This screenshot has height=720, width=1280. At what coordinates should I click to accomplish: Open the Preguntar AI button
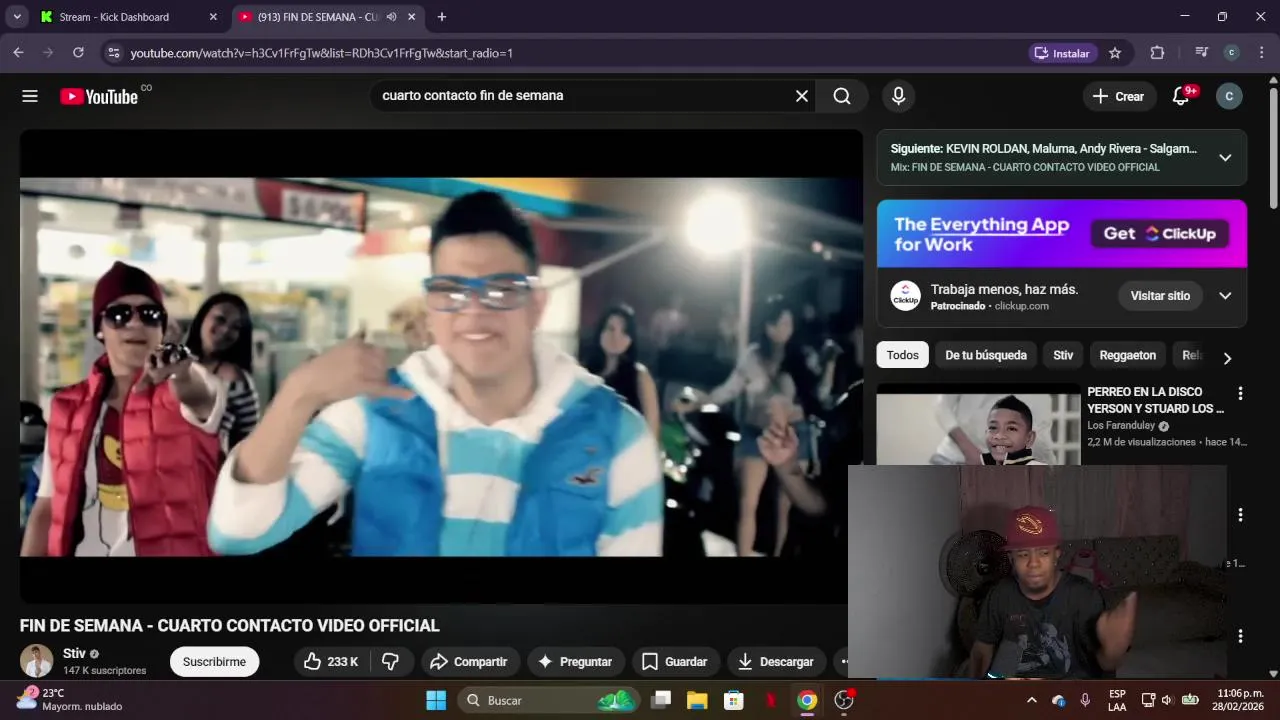point(575,661)
